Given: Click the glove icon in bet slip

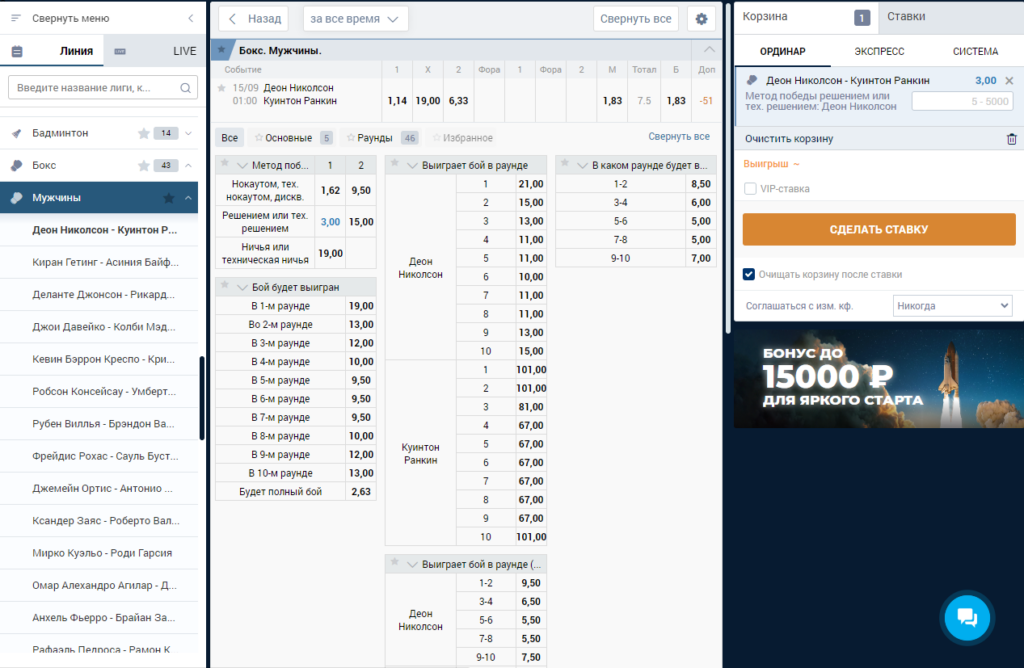Looking at the screenshot, I should (x=752, y=80).
